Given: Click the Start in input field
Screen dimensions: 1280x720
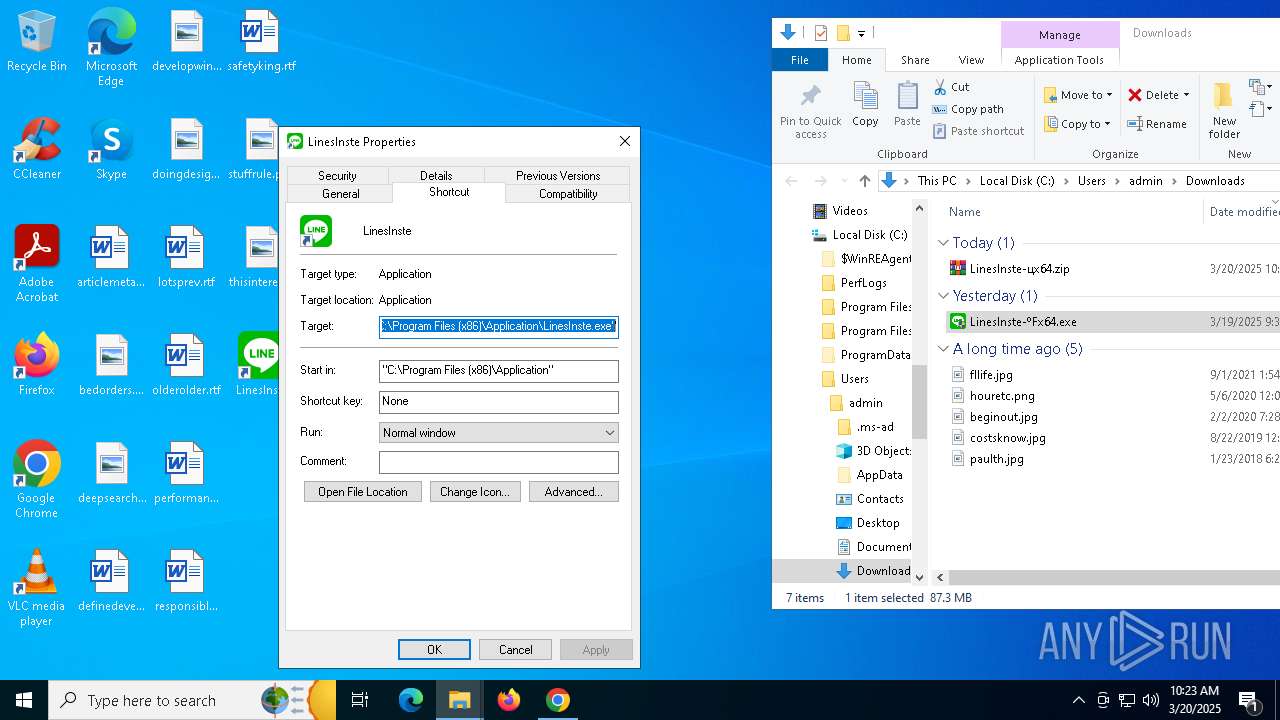Looking at the screenshot, I should click(x=499, y=370).
